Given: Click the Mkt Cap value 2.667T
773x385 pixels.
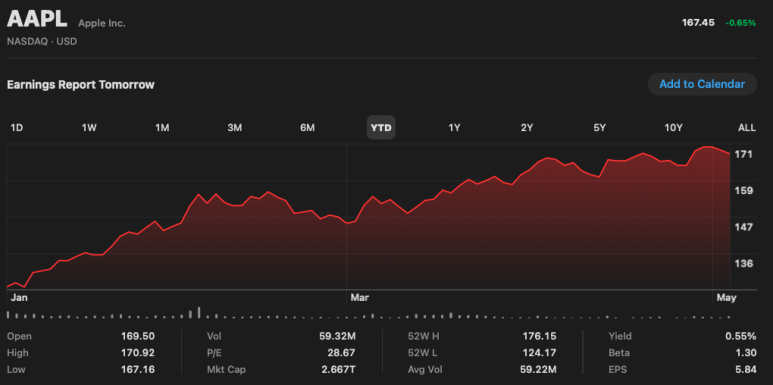Looking at the screenshot, I should coord(338,369).
